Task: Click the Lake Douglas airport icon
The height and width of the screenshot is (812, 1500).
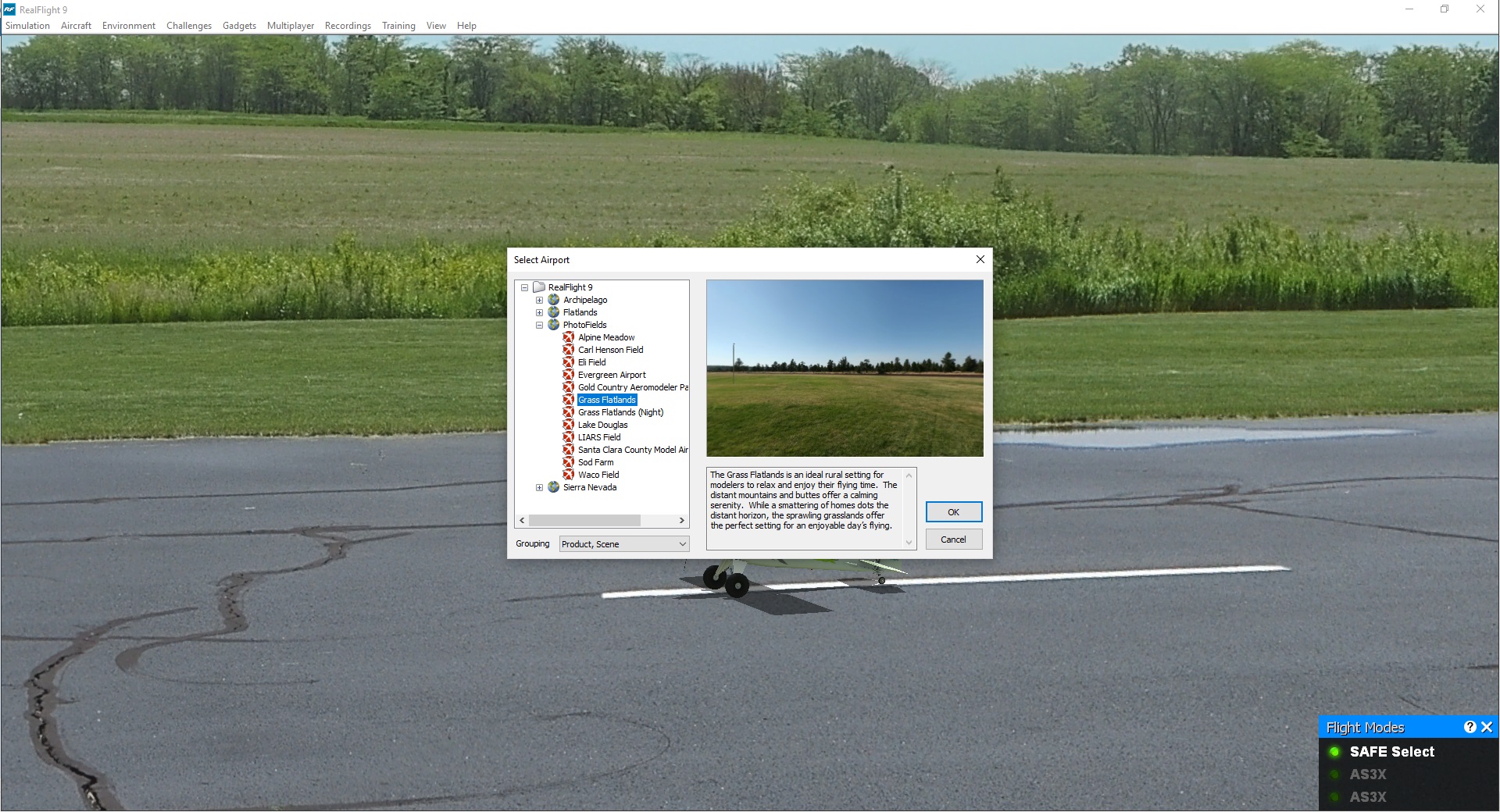Action: coord(568,425)
